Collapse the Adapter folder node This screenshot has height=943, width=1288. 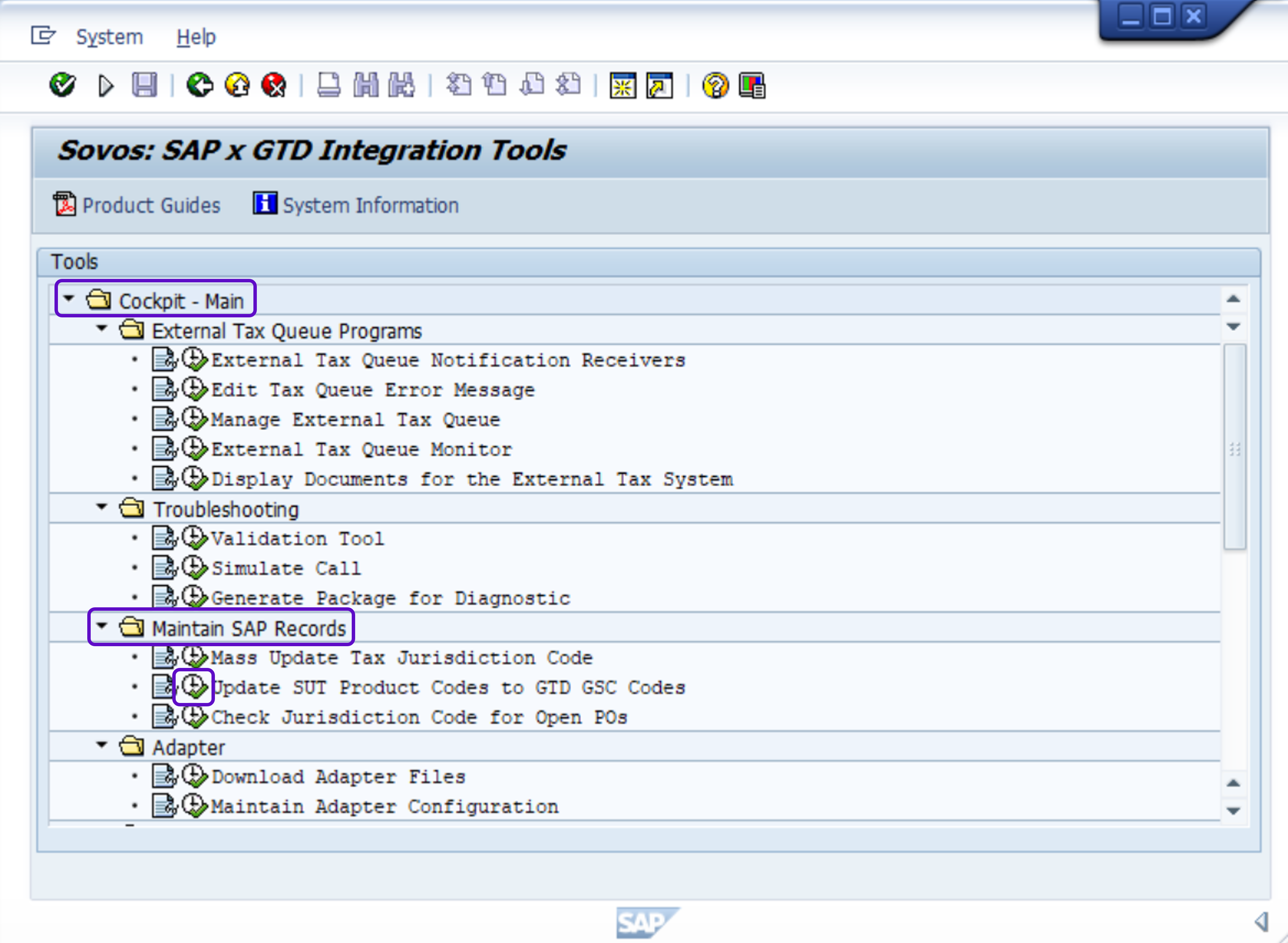point(102,745)
